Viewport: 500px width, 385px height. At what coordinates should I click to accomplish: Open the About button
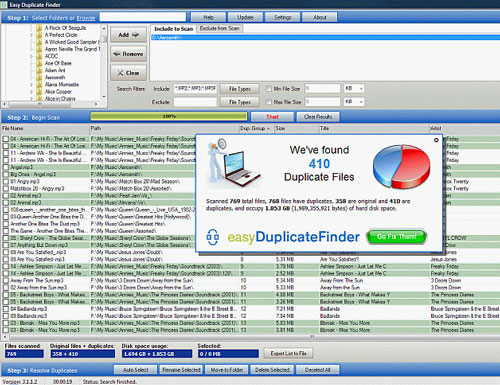tap(320, 17)
